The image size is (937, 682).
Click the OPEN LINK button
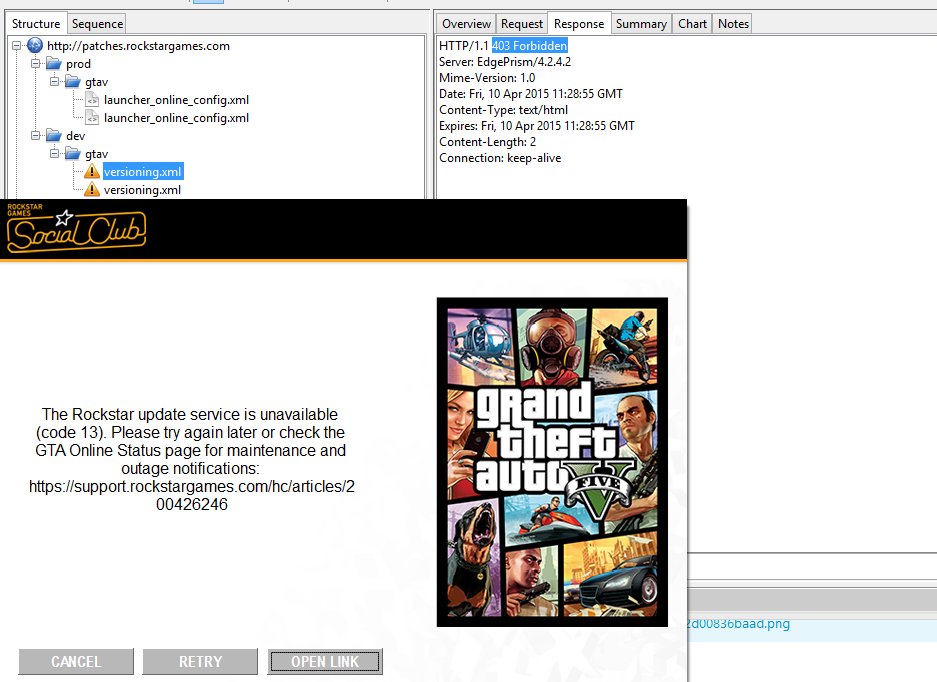(325, 662)
